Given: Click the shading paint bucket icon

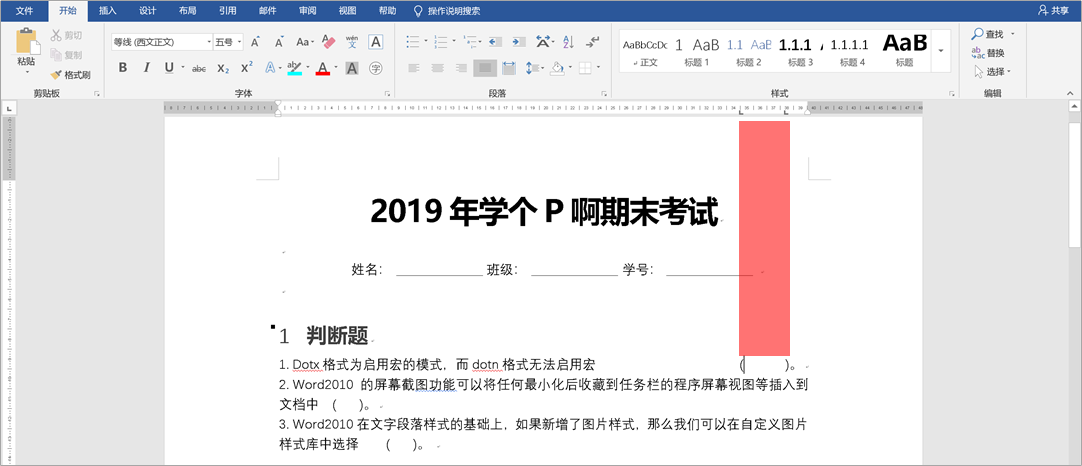Looking at the screenshot, I should pos(556,68).
